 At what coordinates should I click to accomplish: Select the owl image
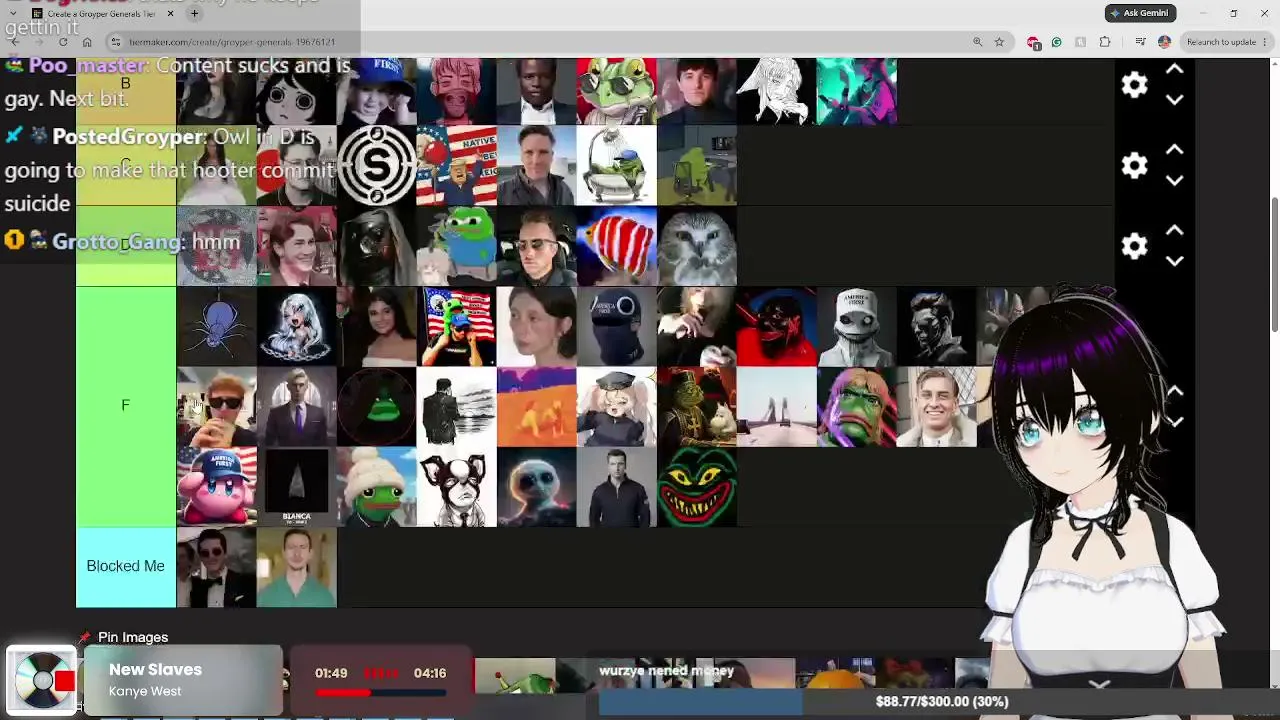(x=697, y=246)
